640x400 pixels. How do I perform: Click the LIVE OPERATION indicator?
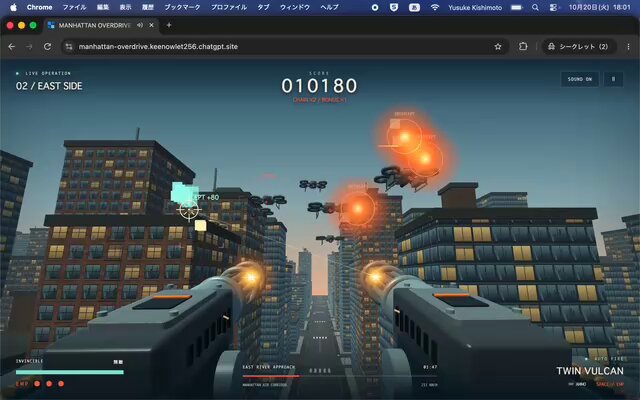point(44,73)
